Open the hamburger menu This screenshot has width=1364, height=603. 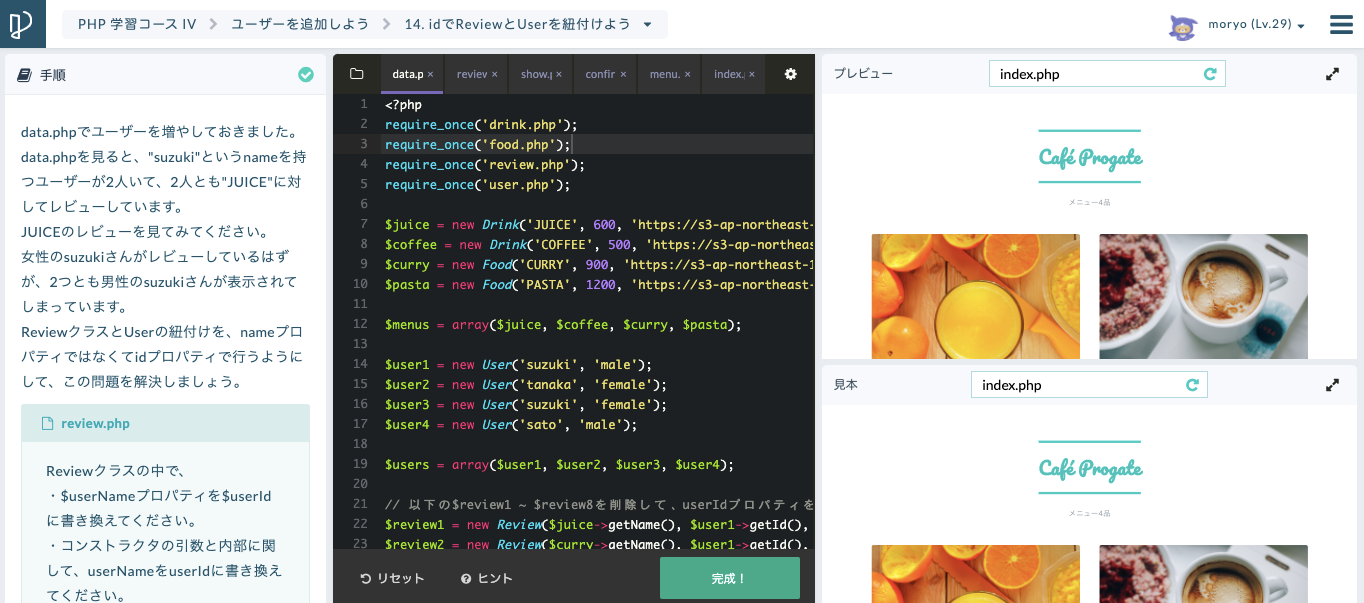pyautogui.click(x=1341, y=24)
